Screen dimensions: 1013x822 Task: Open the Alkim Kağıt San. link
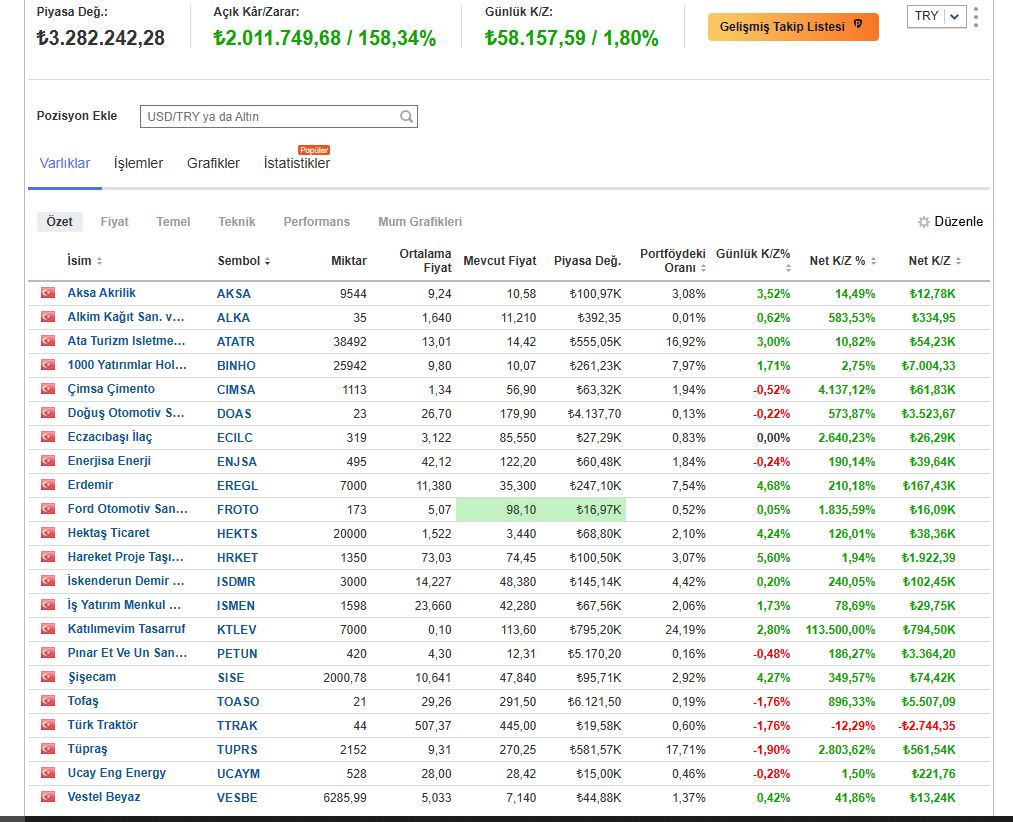(126, 317)
